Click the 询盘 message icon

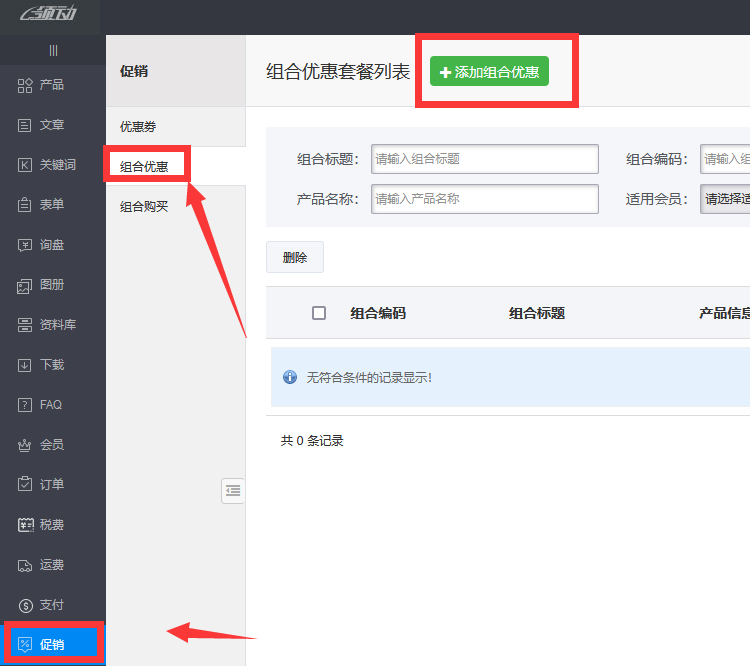click(x=25, y=245)
